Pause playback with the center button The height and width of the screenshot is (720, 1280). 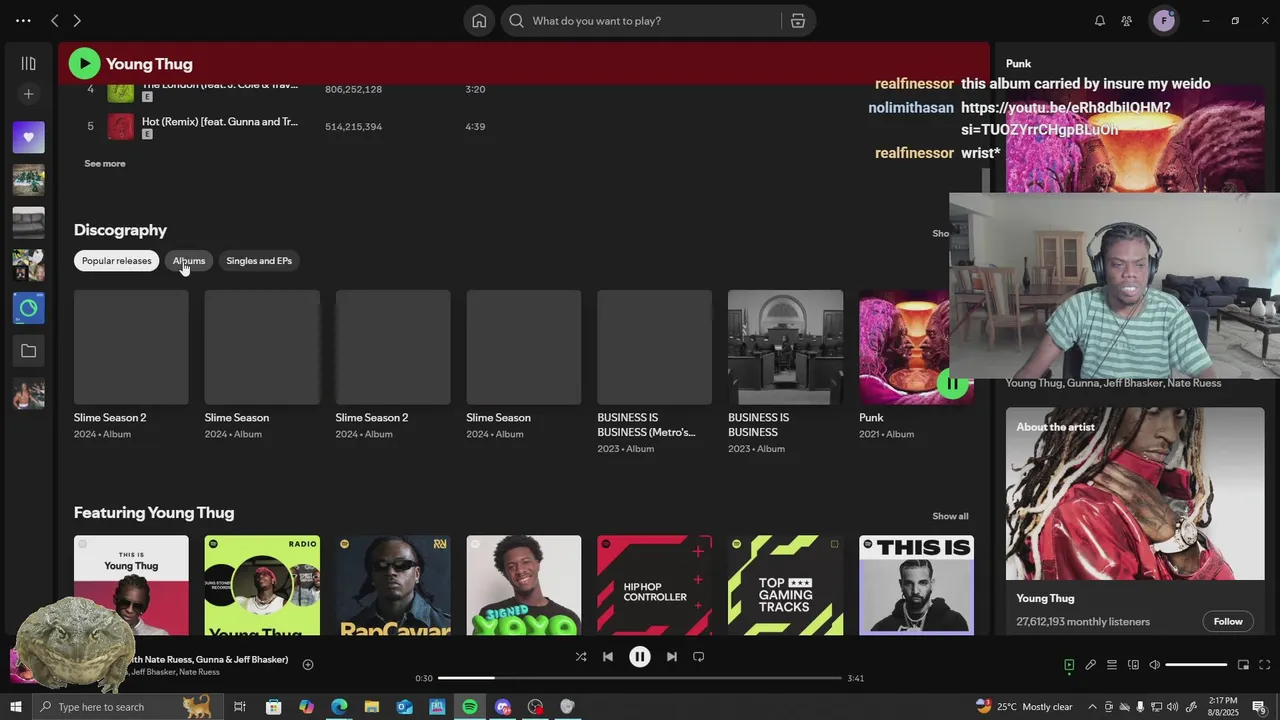[640, 657]
